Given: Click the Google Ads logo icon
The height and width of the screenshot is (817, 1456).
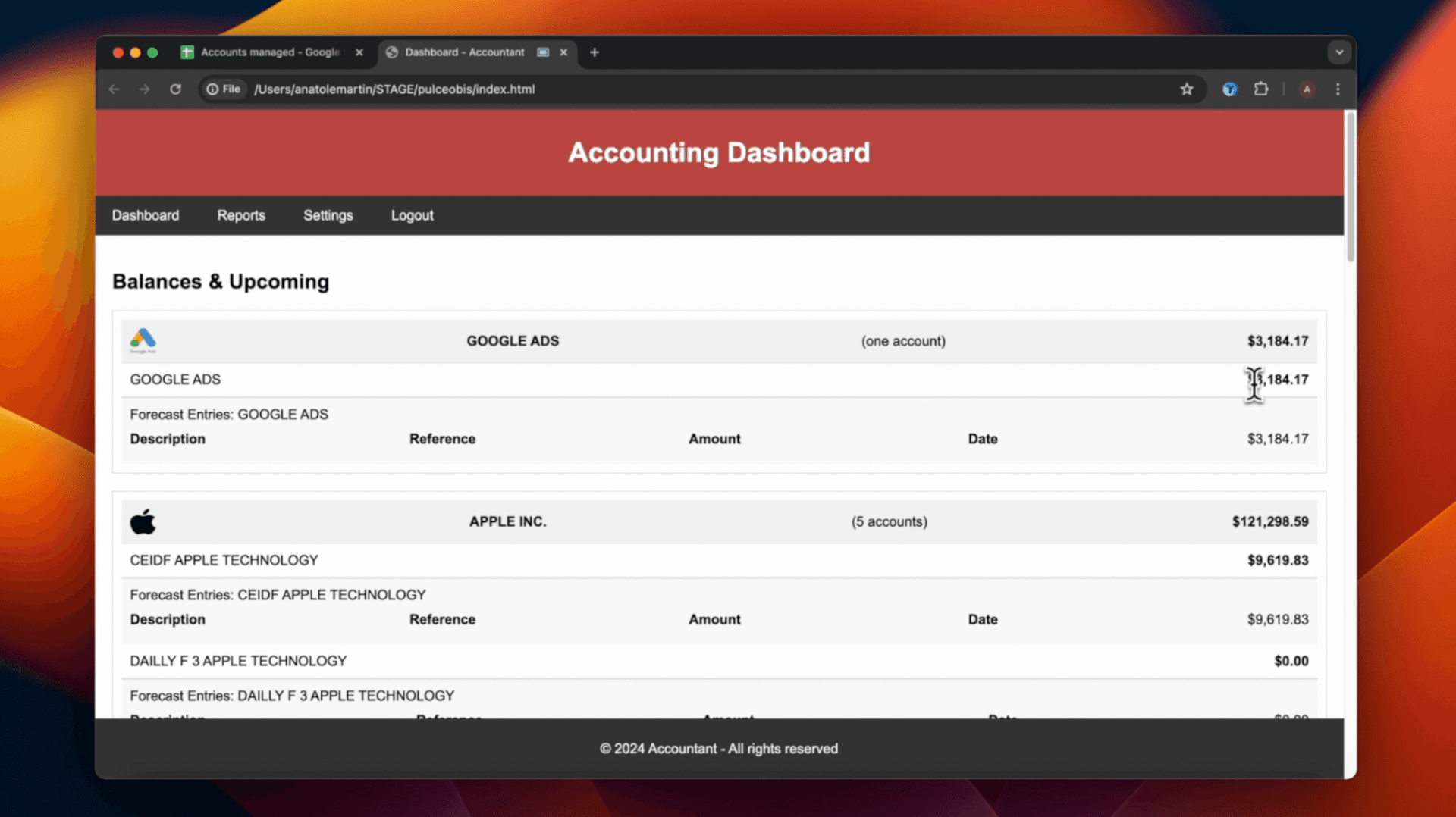Looking at the screenshot, I should tap(143, 340).
